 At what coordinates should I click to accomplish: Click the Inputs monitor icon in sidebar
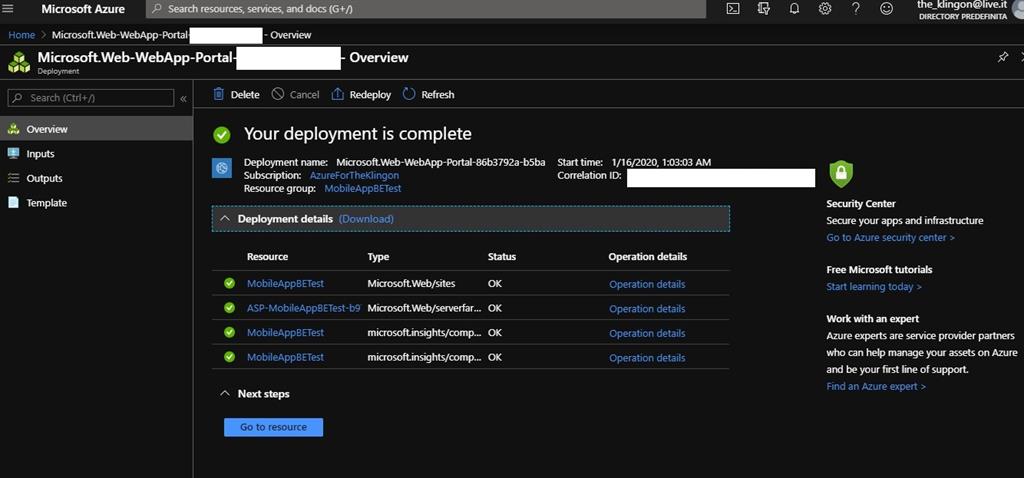(13, 153)
